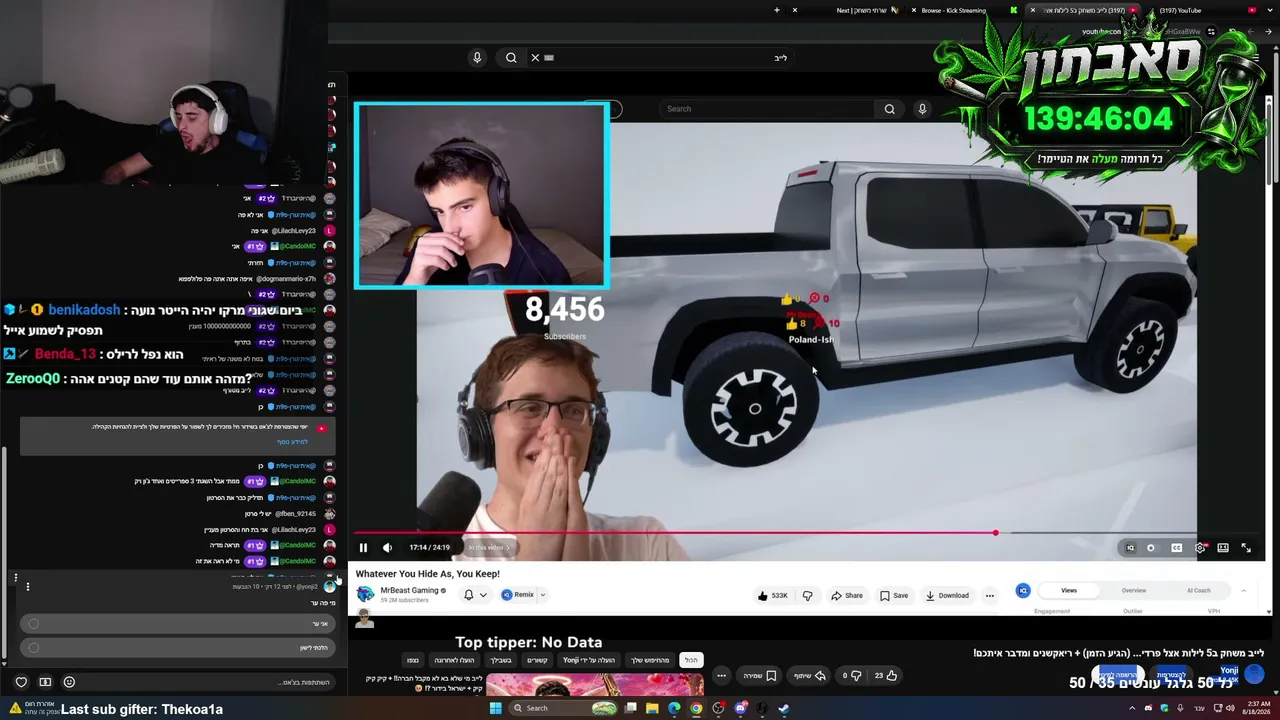The width and height of the screenshot is (1280, 720).
Task: Open the MrBeast Gaming channel avatar
Action: click(365, 594)
